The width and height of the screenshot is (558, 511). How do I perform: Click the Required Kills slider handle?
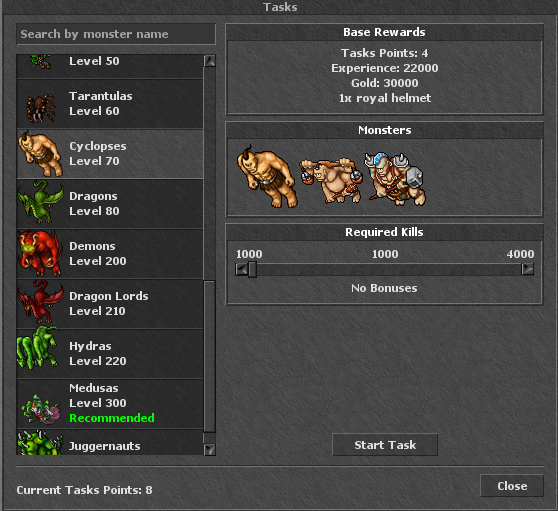[x=252, y=269]
